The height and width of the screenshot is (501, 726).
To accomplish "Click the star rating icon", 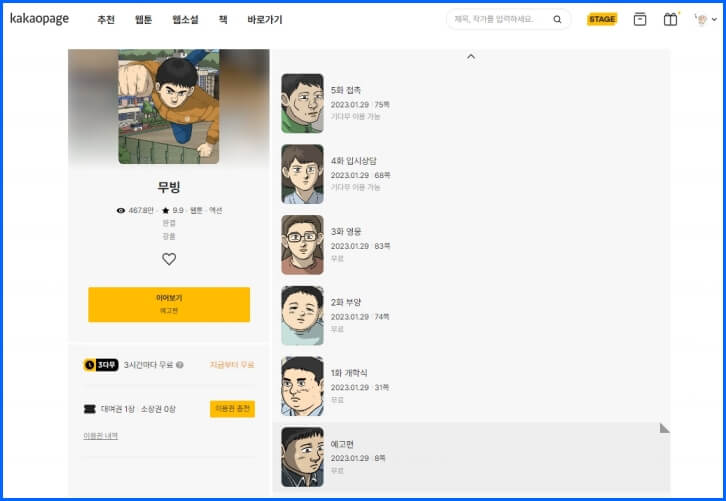I will [x=166, y=210].
